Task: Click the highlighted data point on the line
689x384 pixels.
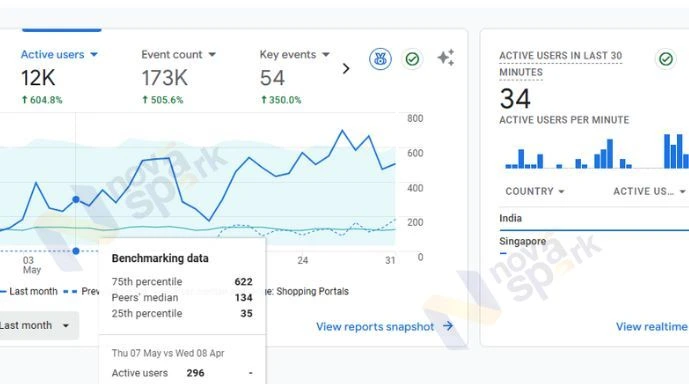Action: coord(76,199)
